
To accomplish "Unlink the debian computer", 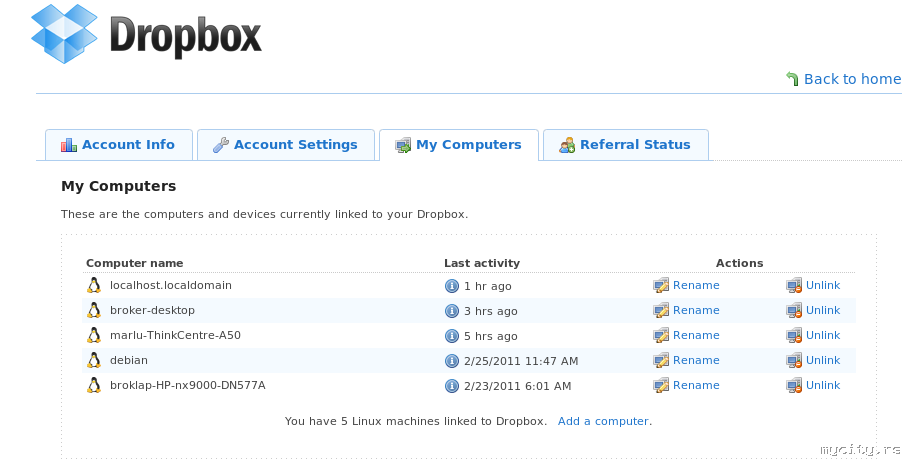I will point(823,360).
